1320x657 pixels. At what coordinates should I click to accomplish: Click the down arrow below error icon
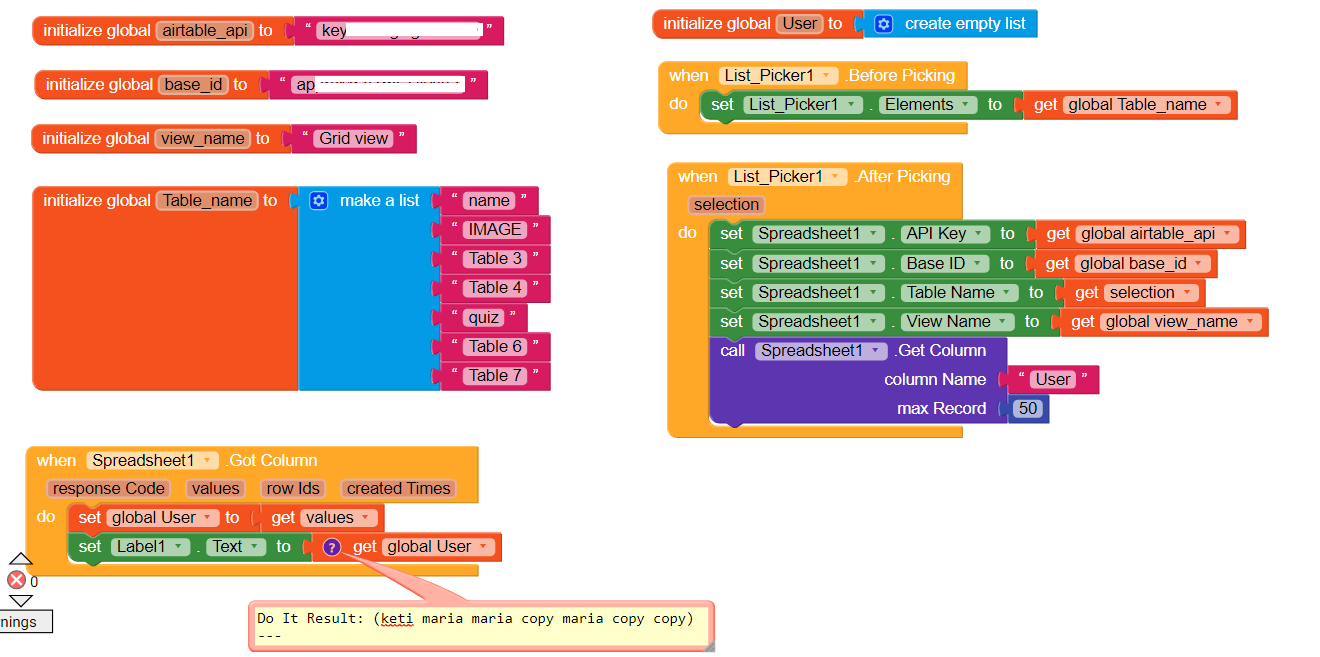[x=21, y=601]
